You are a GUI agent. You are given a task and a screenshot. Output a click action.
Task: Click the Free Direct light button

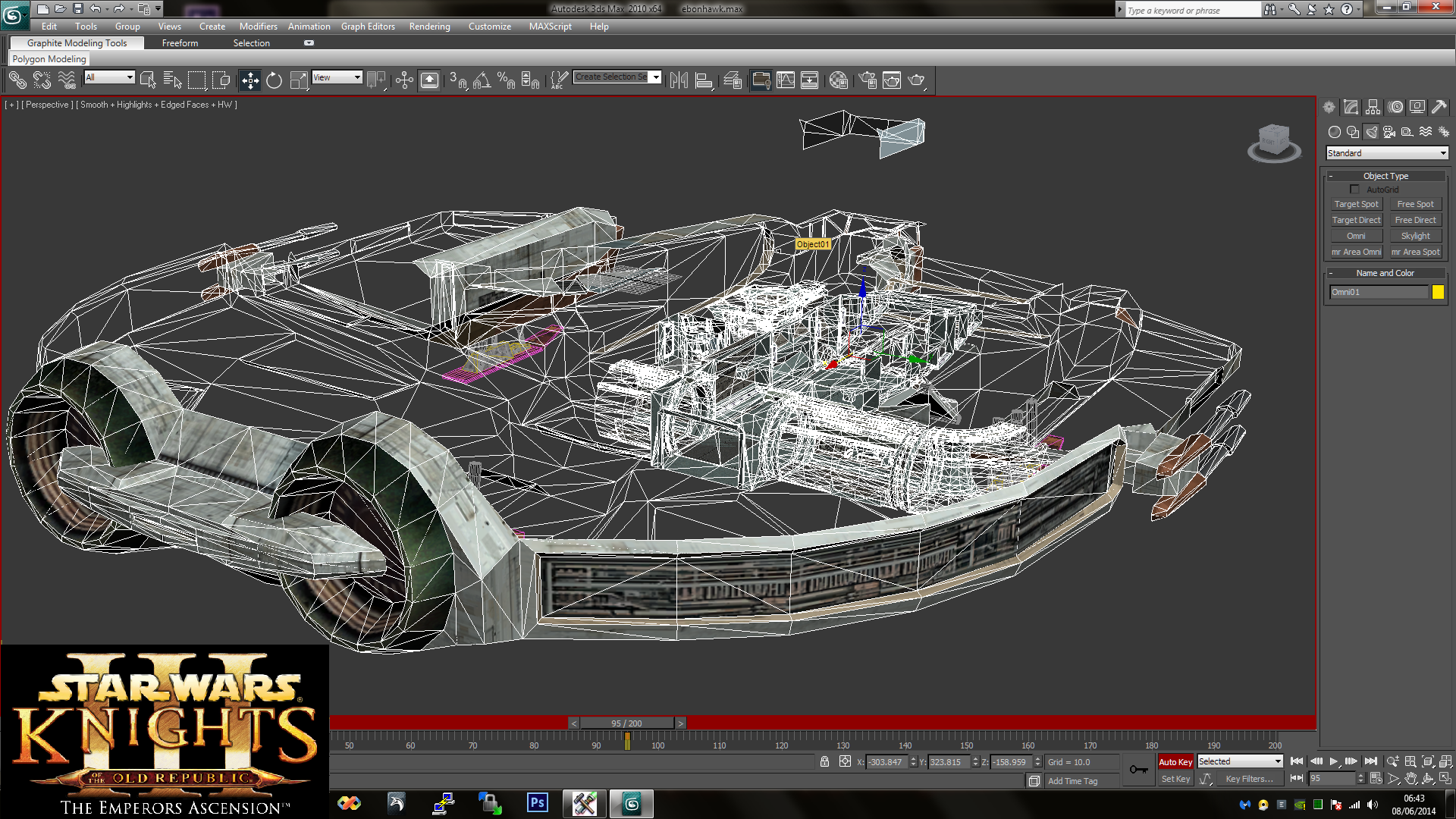[1415, 221]
